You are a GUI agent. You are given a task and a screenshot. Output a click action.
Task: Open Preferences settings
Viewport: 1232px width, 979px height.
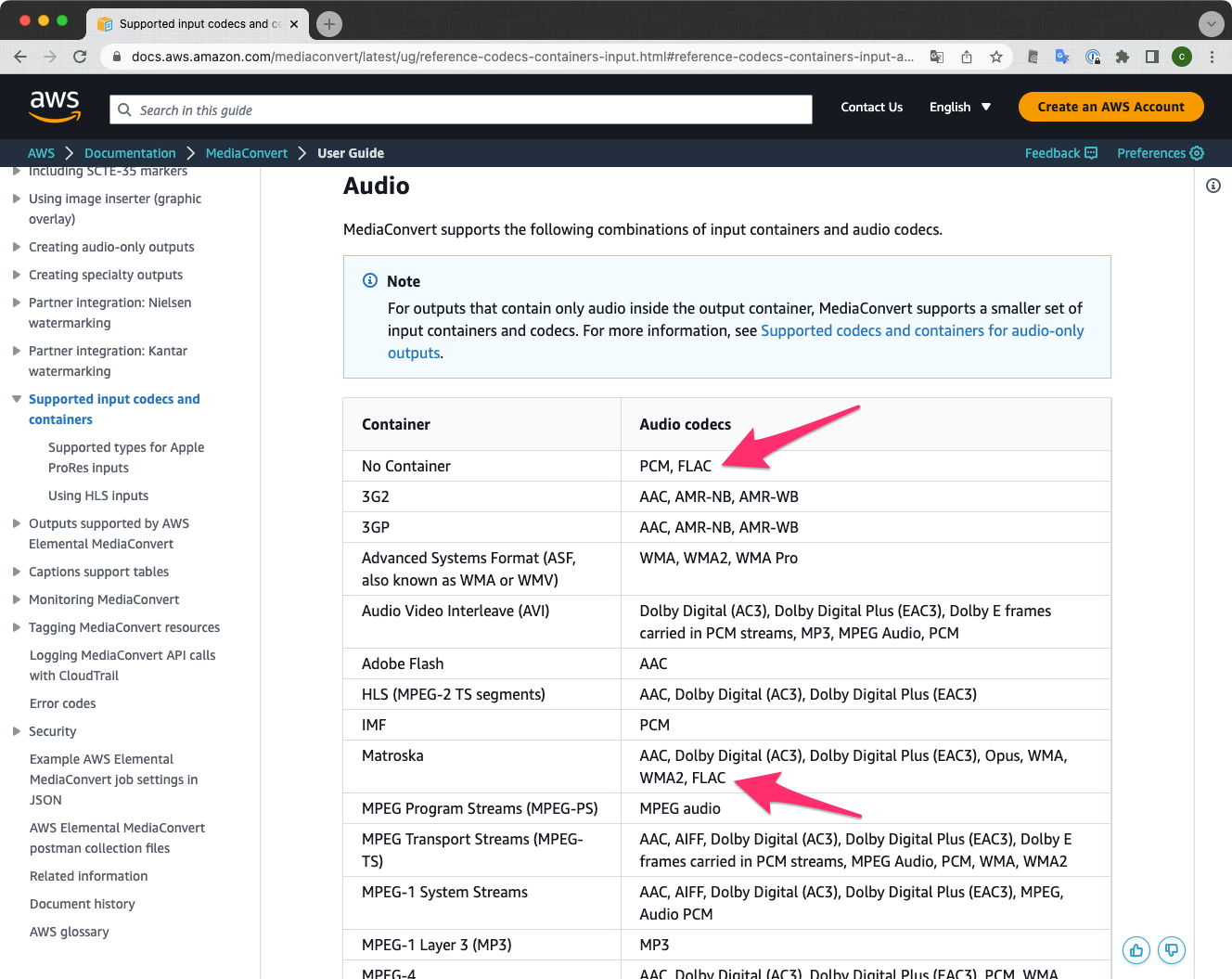point(1160,153)
